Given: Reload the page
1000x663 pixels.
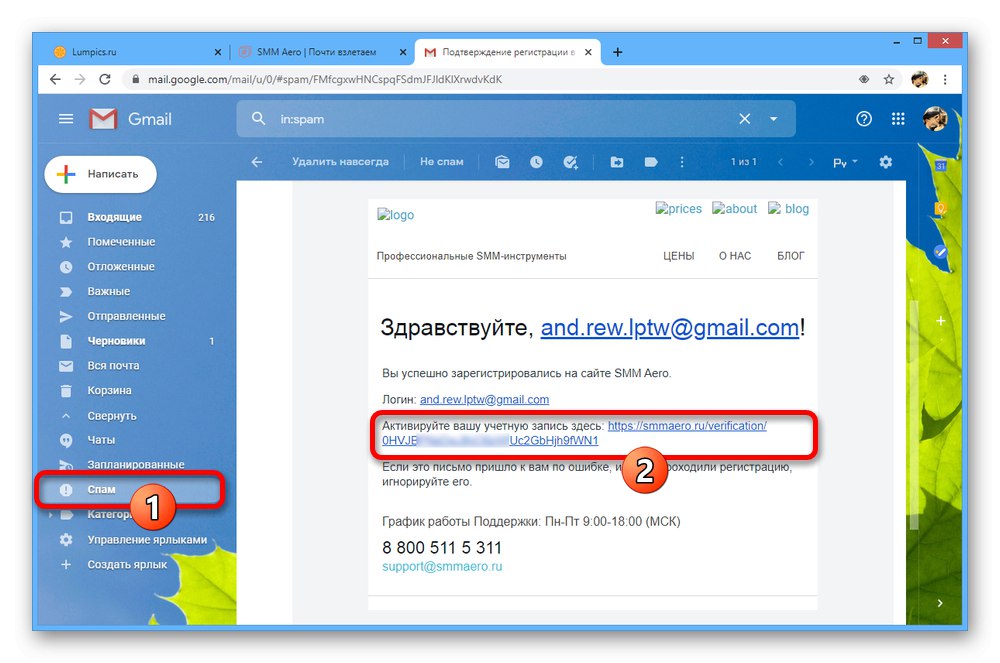Looking at the screenshot, I should (105, 79).
